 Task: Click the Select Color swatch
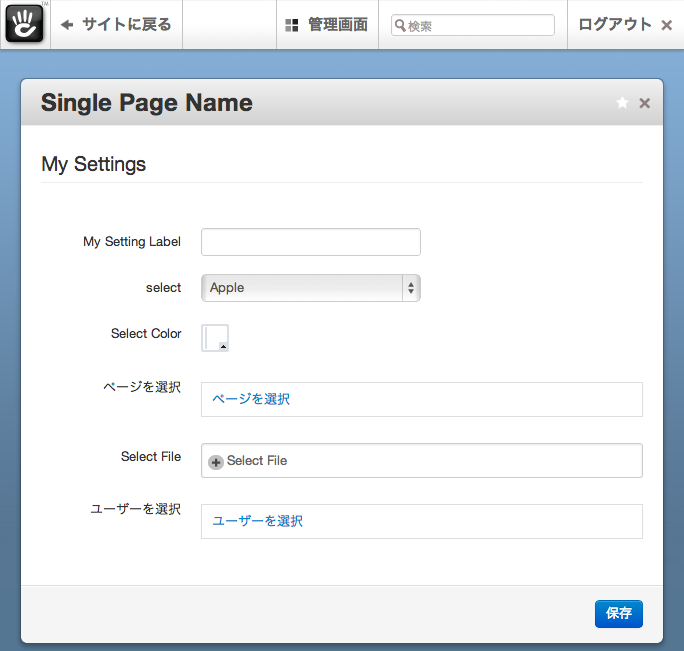point(214,337)
